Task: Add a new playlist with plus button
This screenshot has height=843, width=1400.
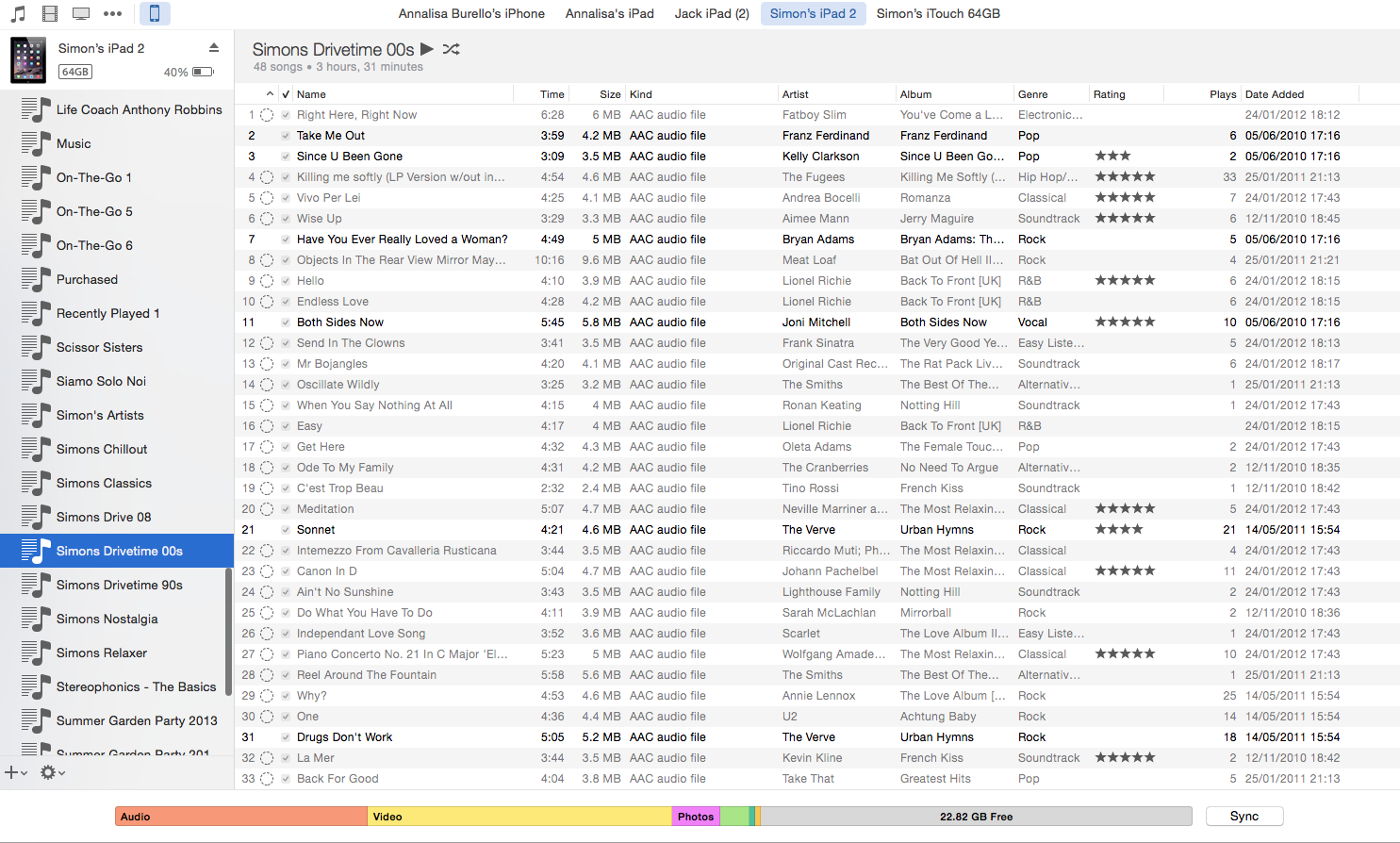Action: point(15,772)
